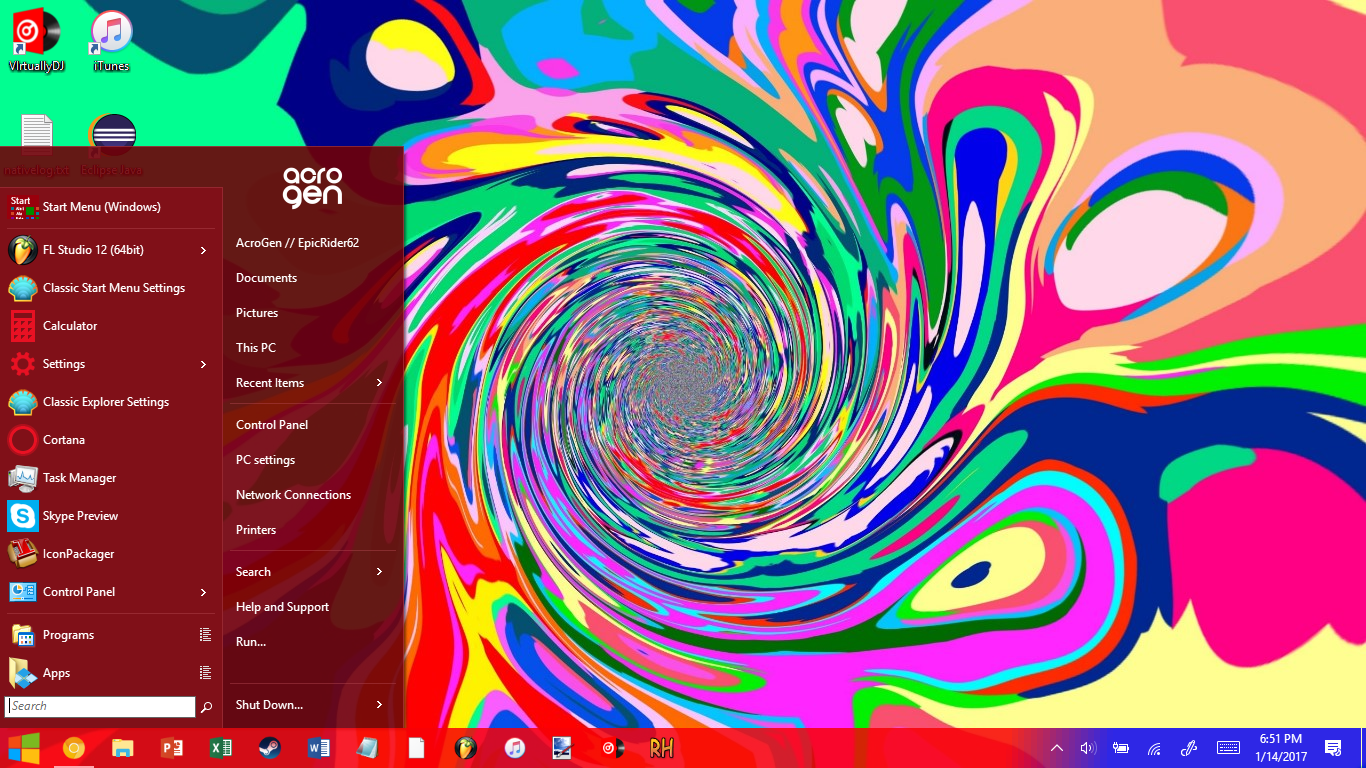
Task: Open This PC from the start menu
Action: (310, 348)
